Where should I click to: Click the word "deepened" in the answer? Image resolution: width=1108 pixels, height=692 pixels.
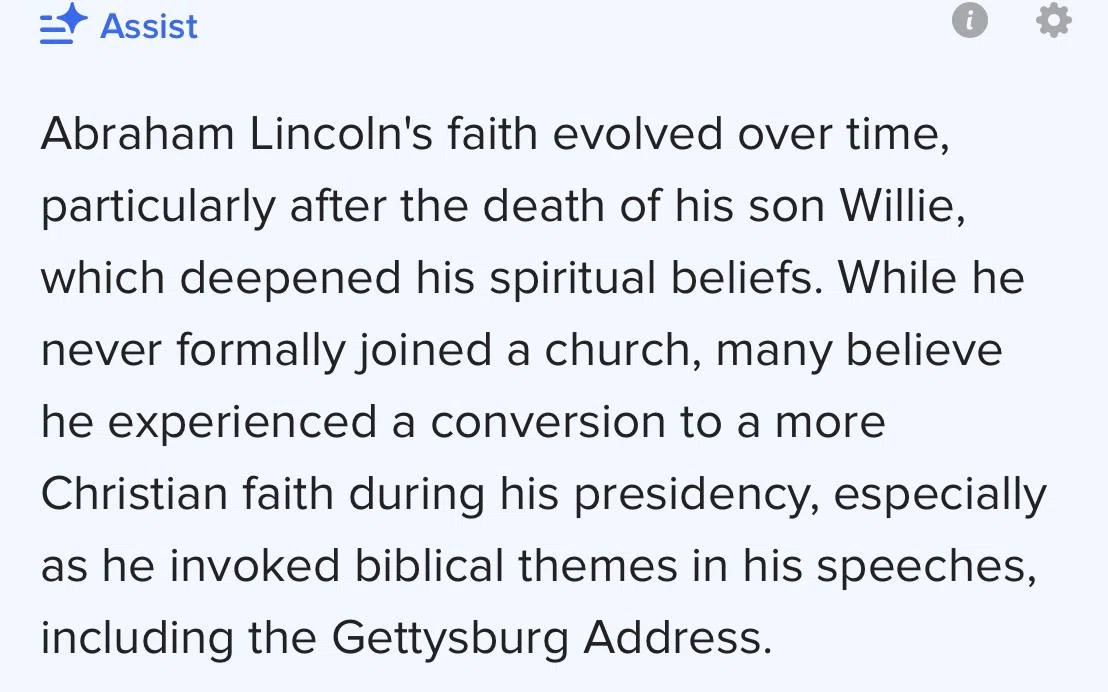pyautogui.click(x=290, y=279)
